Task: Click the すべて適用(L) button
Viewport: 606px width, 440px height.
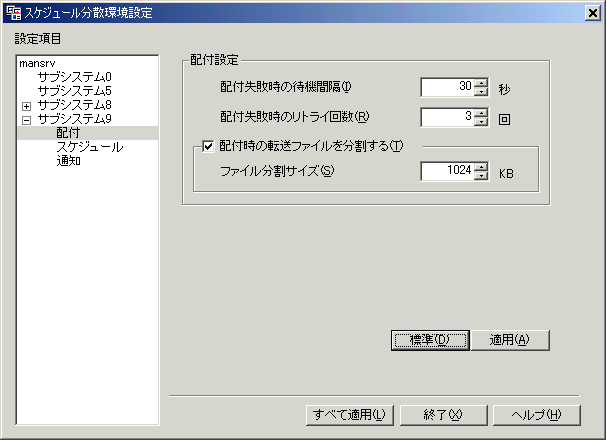Action: (x=349, y=415)
